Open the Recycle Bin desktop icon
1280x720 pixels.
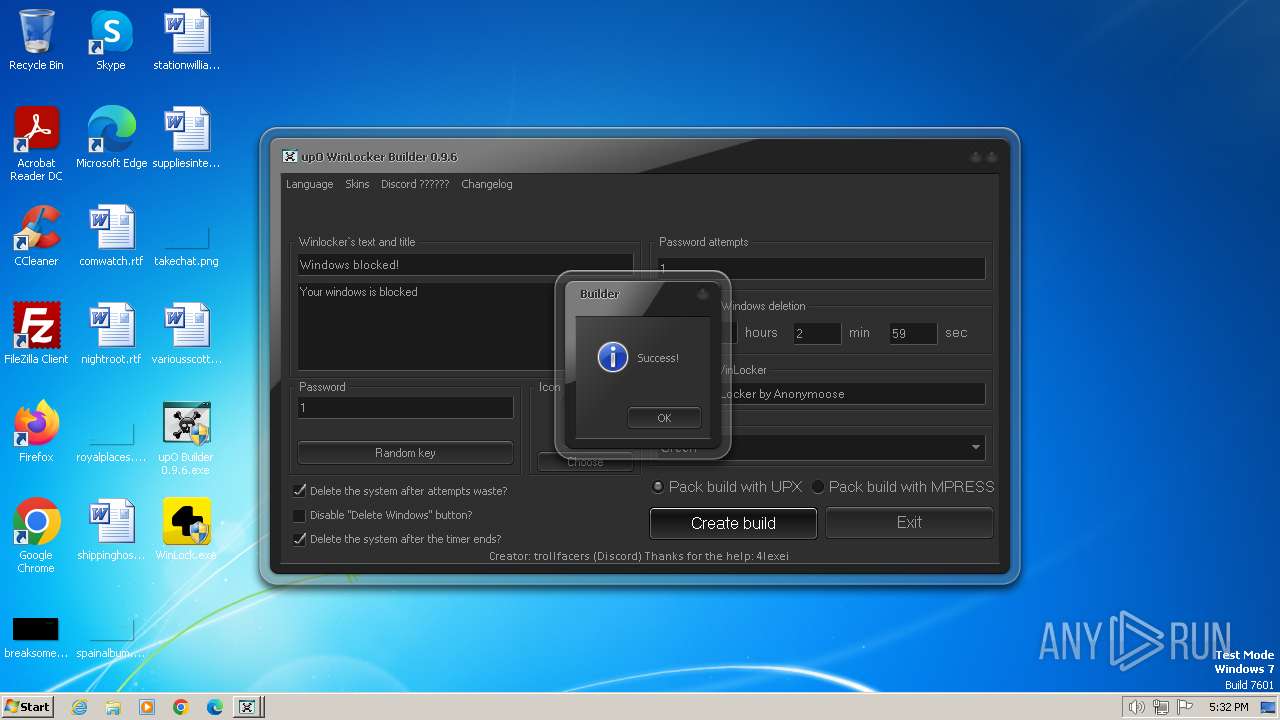pyautogui.click(x=36, y=41)
